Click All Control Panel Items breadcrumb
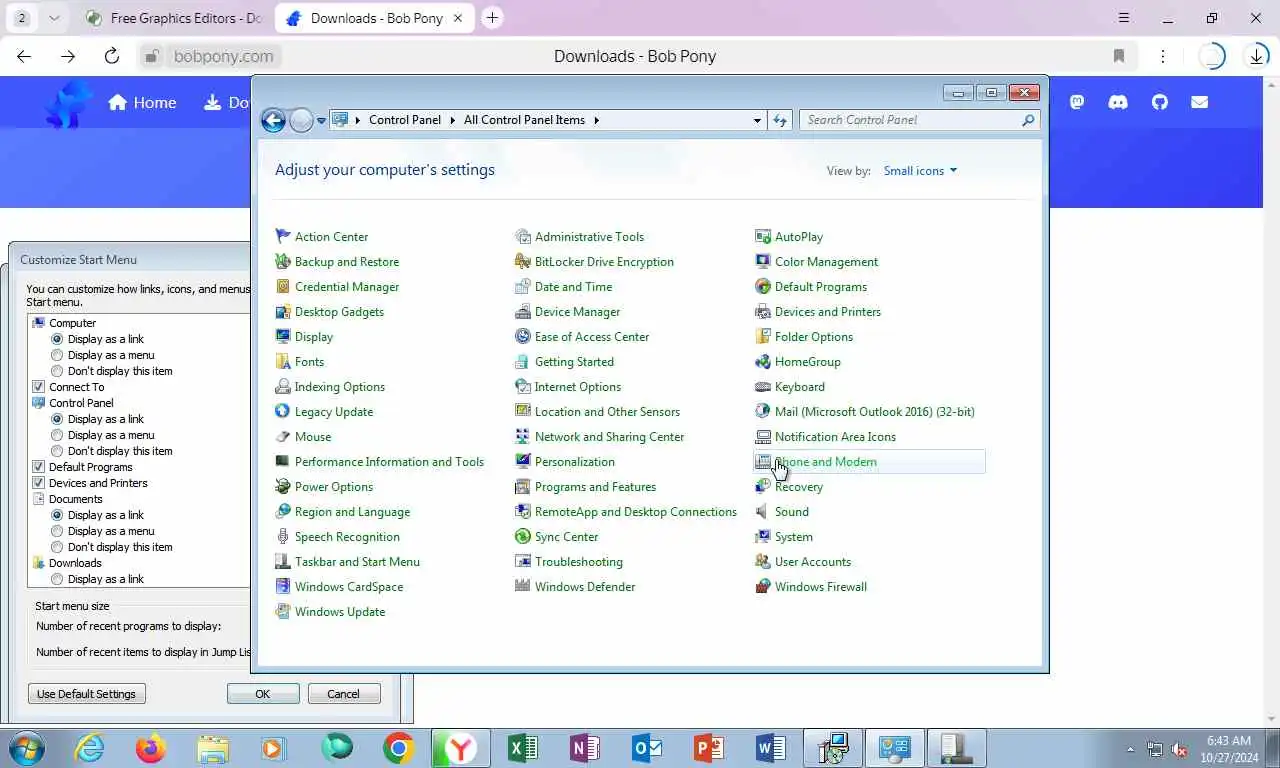Image resolution: width=1280 pixels, height=768 pixels. 524,120
